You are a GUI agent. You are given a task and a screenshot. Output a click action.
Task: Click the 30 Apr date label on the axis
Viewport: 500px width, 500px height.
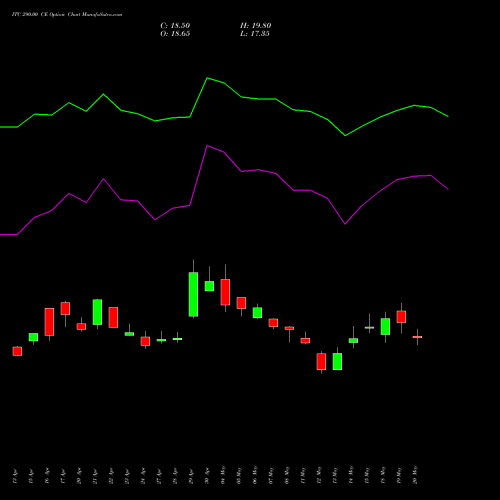[207, 477]
